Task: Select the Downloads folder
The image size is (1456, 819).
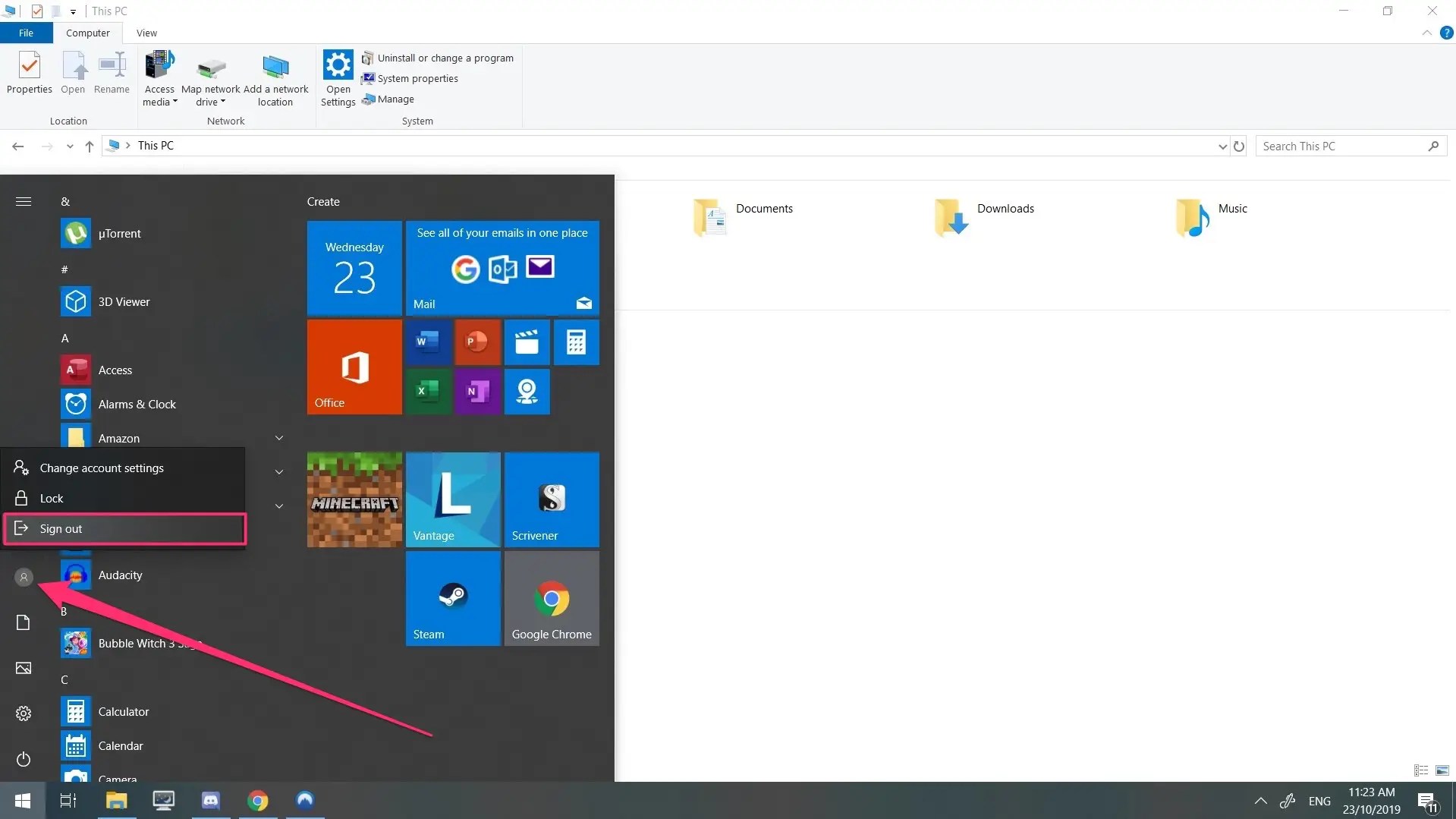Action: [984, 217]
